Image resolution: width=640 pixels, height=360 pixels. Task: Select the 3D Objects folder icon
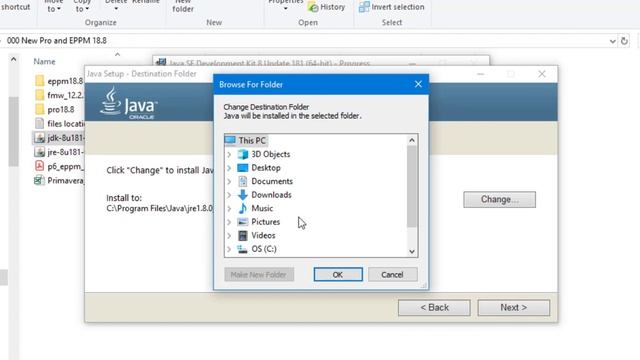(243, 154)
